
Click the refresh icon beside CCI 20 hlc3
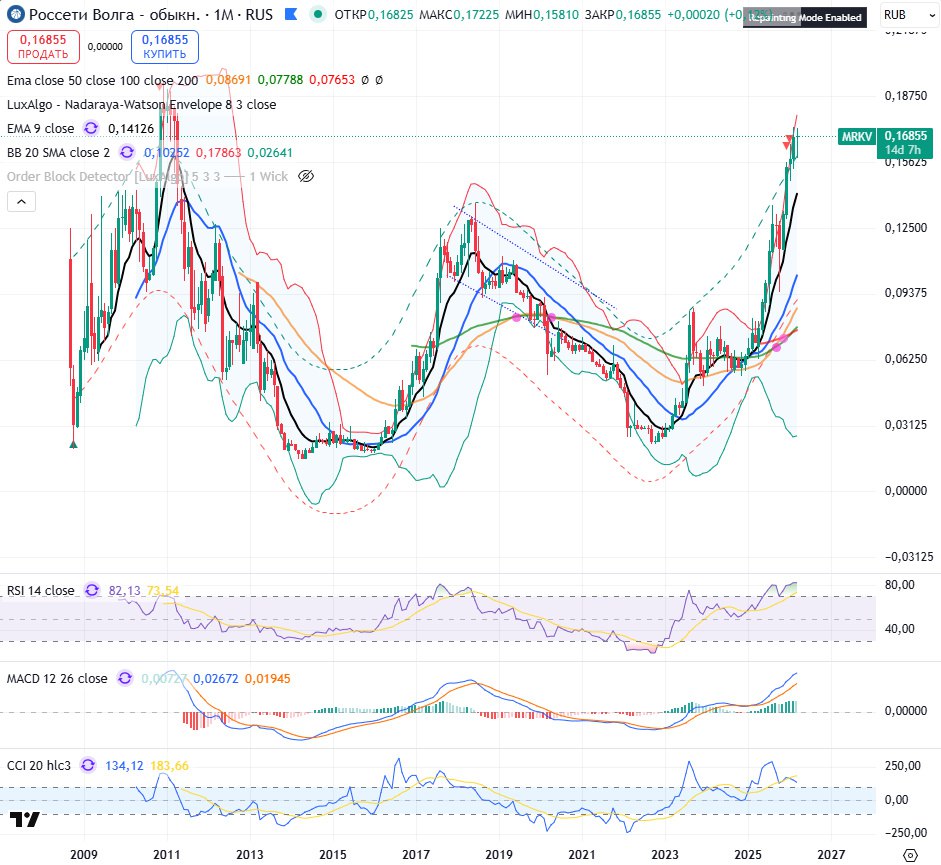[89, 765]
